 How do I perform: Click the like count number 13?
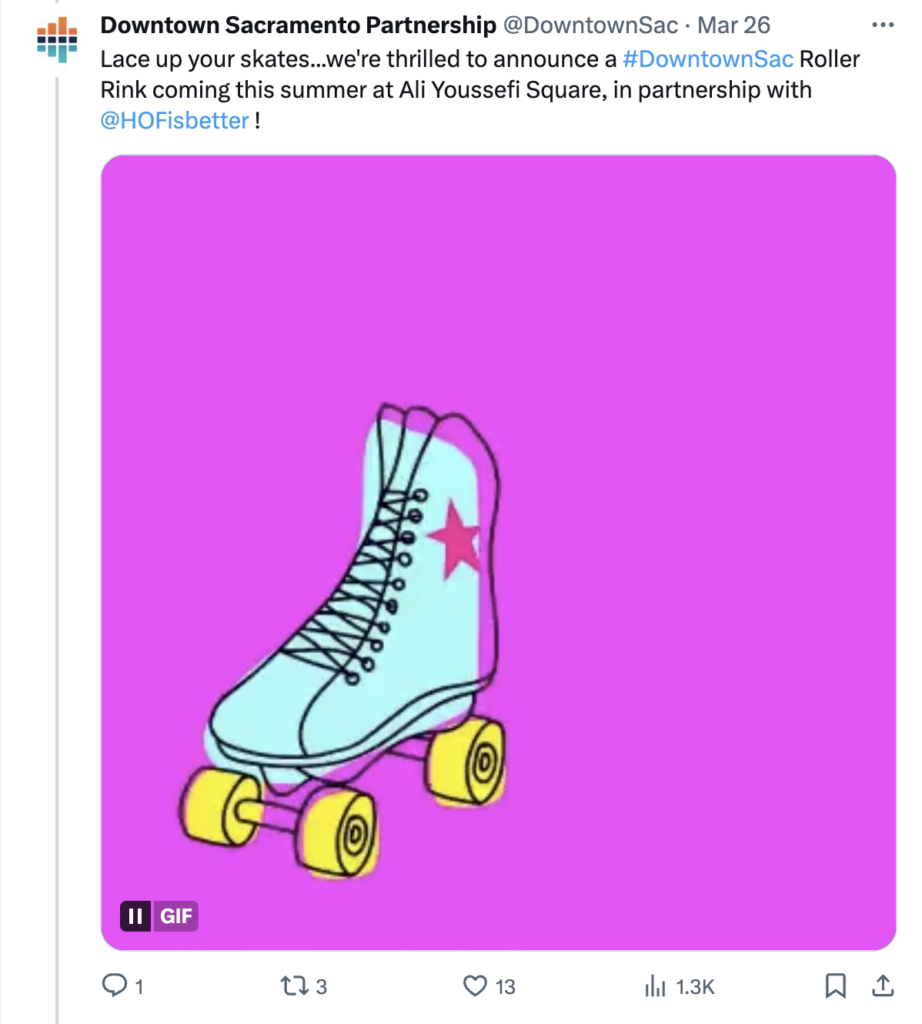click(505, 987)
